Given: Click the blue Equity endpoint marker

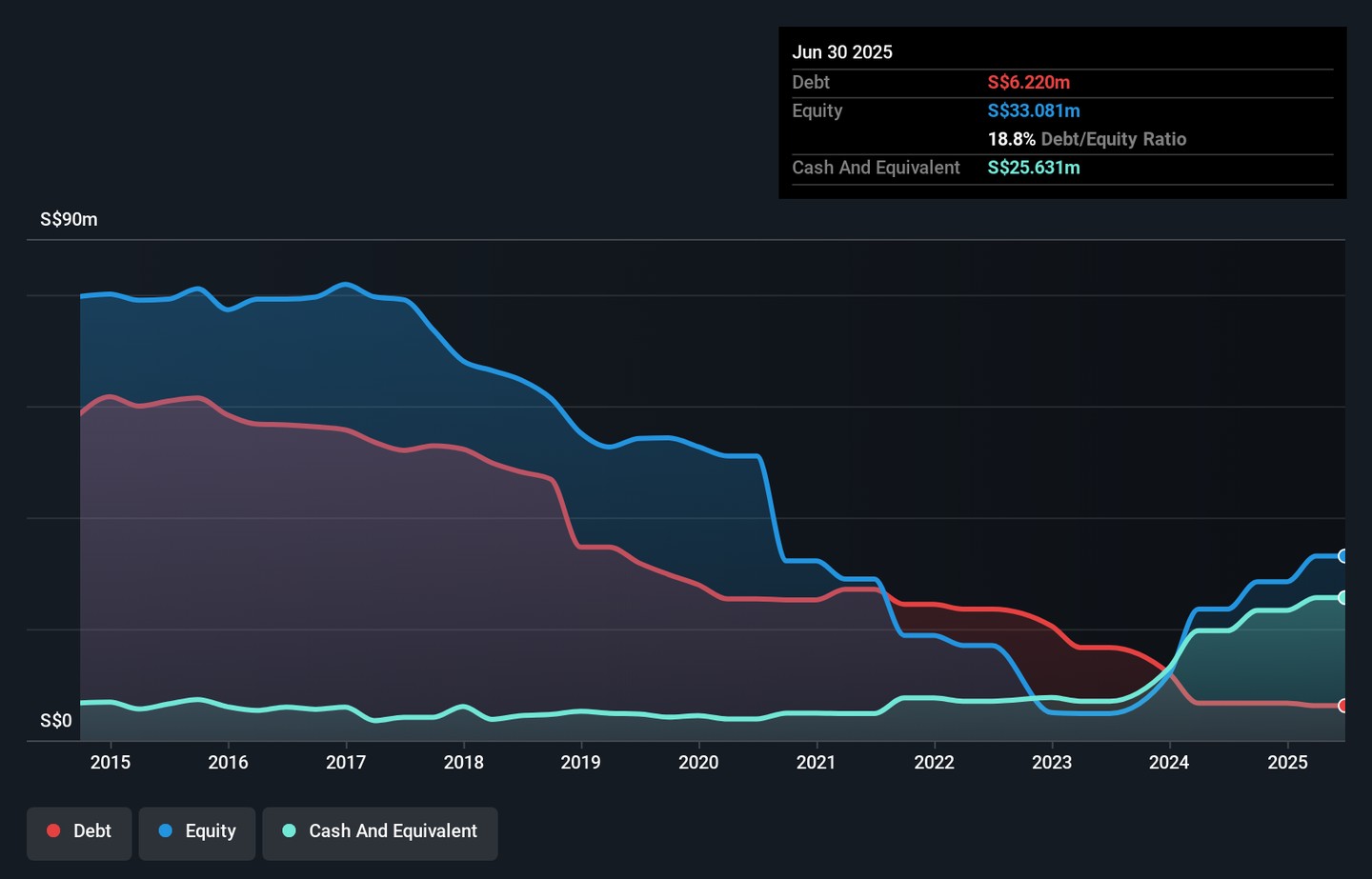Looking at the screenshot, I should pos(1342,556).
